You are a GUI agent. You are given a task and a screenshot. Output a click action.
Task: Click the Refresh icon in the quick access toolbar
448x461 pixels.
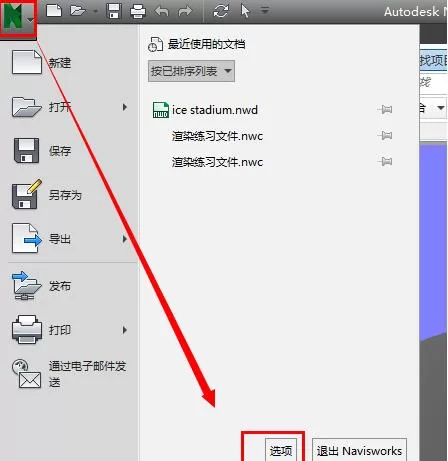click(221, 11)
